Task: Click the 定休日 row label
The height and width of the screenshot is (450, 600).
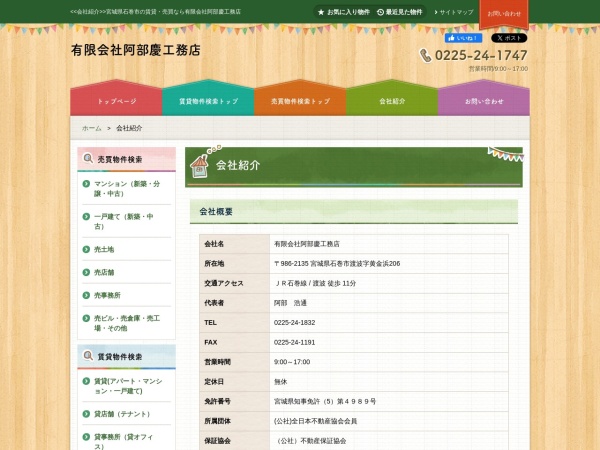Action: click(x=214, y=382)
